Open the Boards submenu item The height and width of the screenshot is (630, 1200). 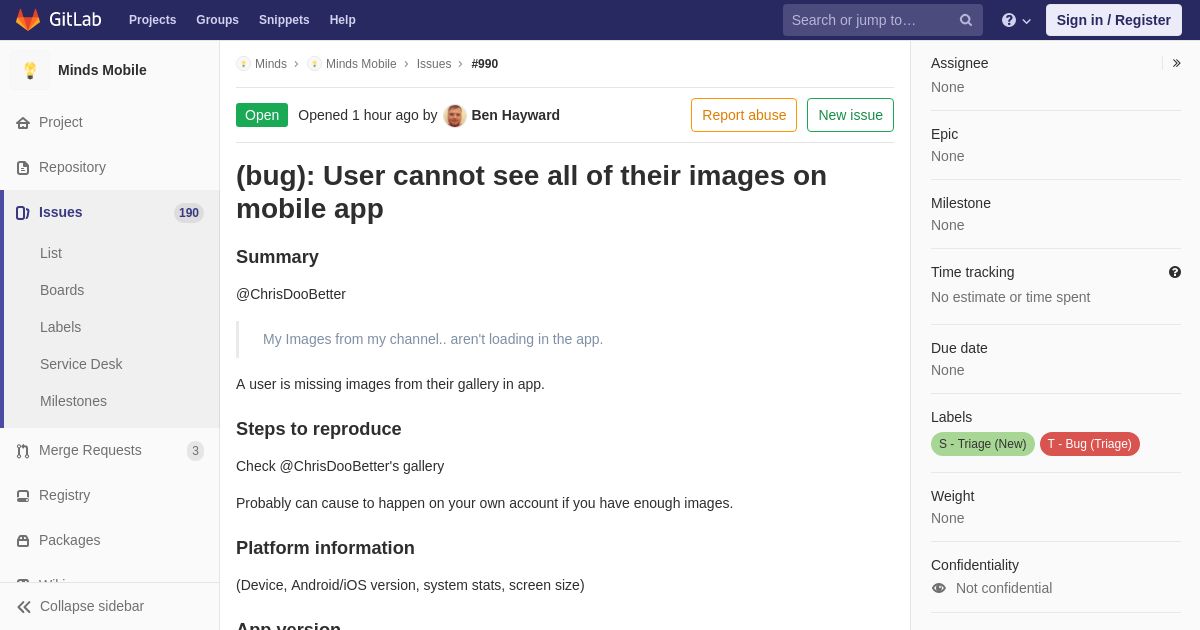[x=62, y=290]
